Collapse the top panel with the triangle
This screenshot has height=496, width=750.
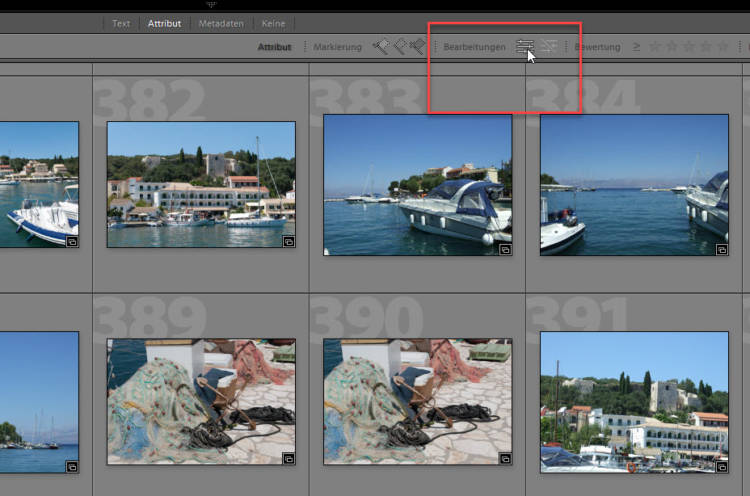pyautogui.click(x=211, y=4)
